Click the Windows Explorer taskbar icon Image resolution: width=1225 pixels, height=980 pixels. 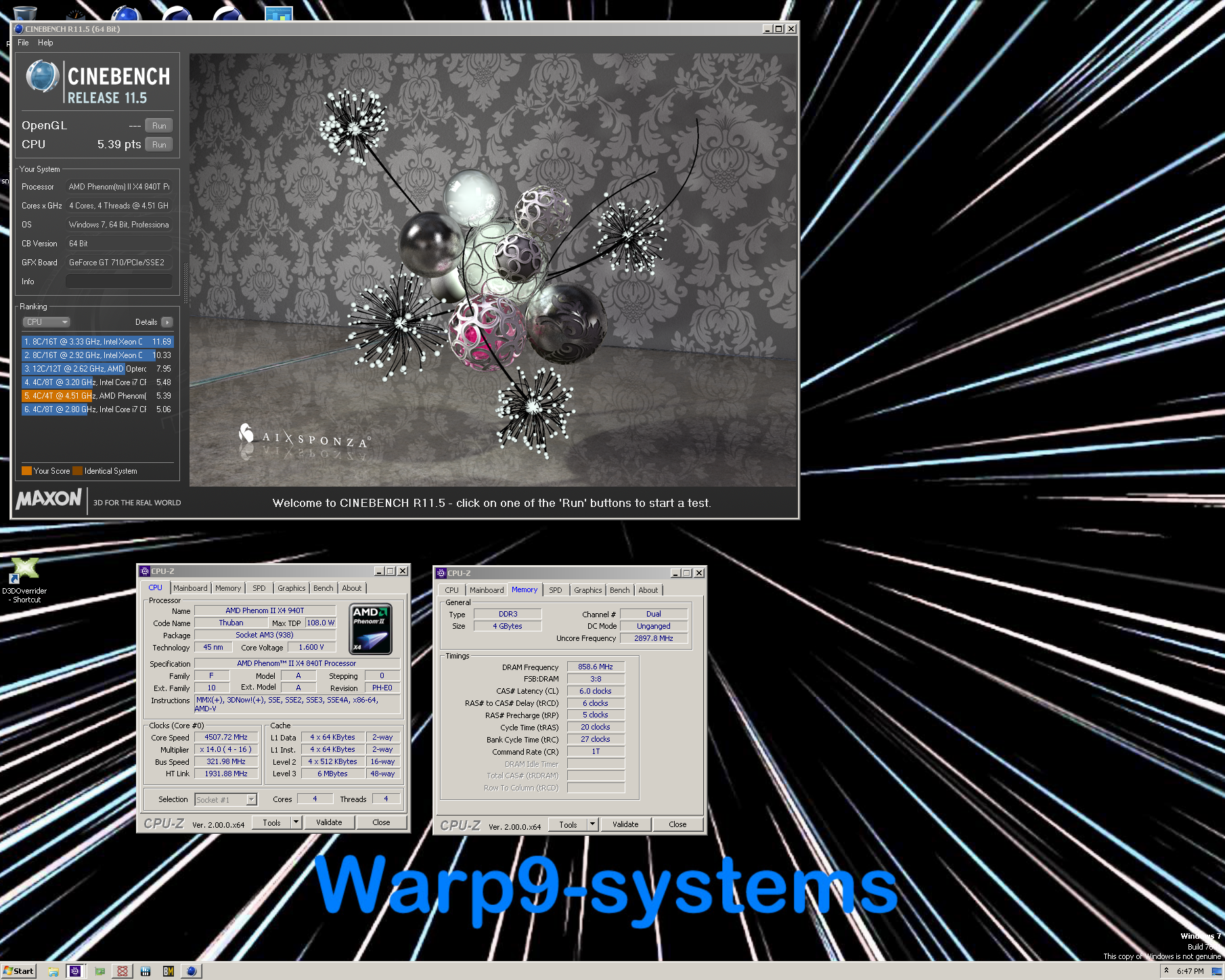[53, 971]
